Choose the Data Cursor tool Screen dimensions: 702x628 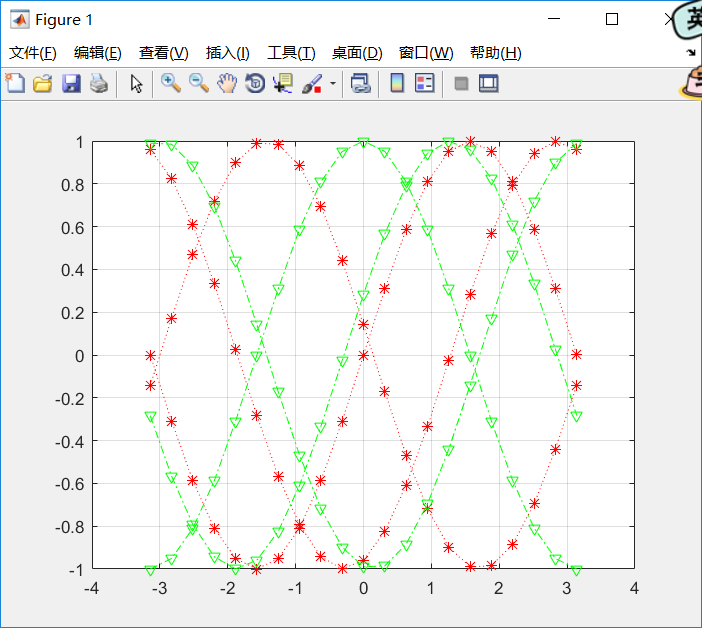pos(283,84)
